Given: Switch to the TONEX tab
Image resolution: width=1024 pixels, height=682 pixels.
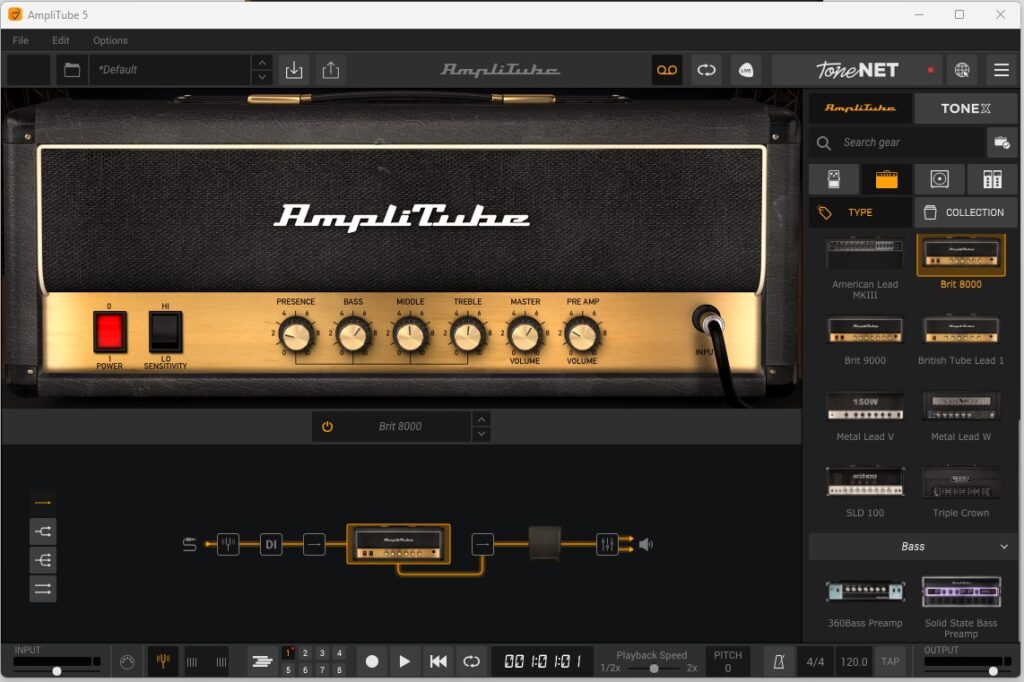Looking at the screenshot, I should (965, 108).
